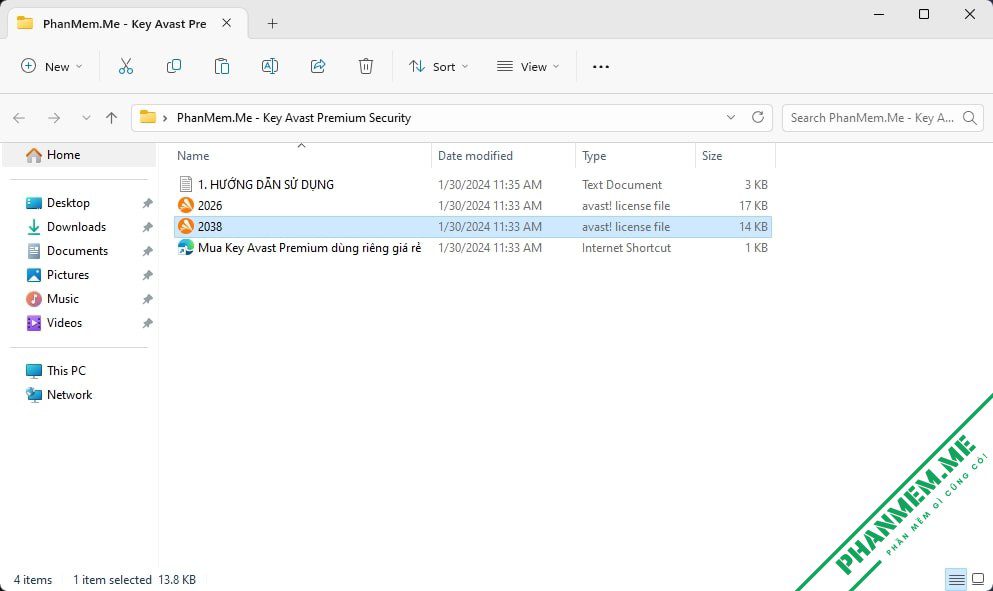
Task: Select Network in navigation pane
Action: pyautogui.click(x=69, y=395)
